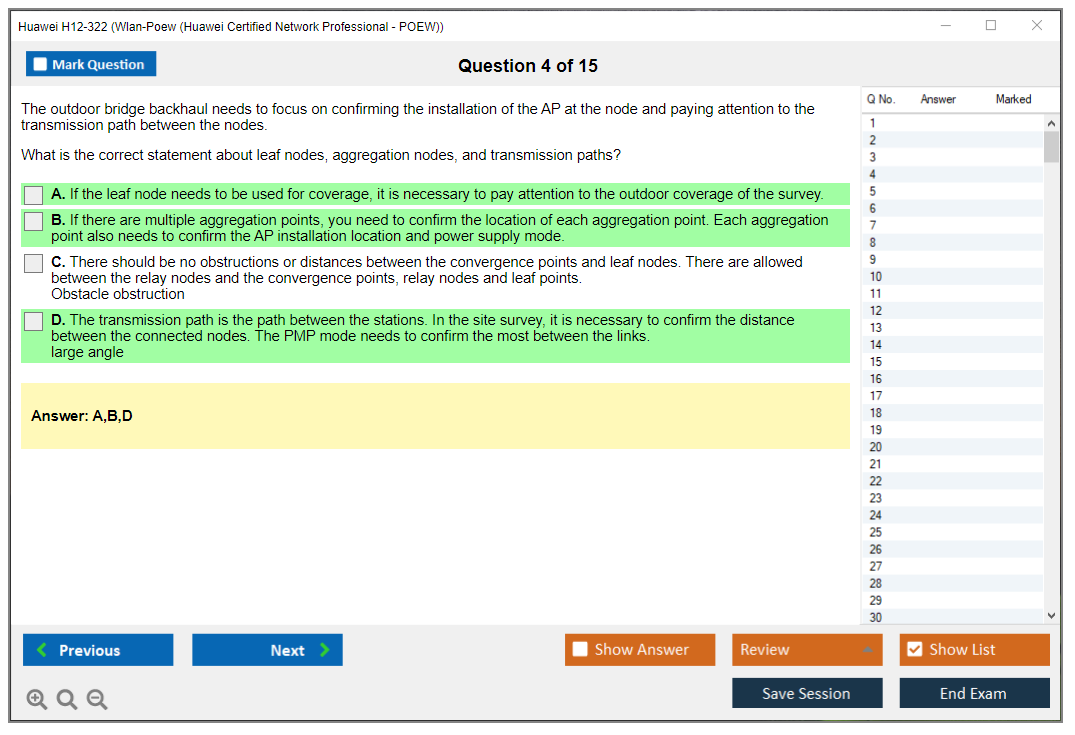The image size is (1075, 735).
Task: Click the zoom out magnifier icon
Action: click(97, 700)
